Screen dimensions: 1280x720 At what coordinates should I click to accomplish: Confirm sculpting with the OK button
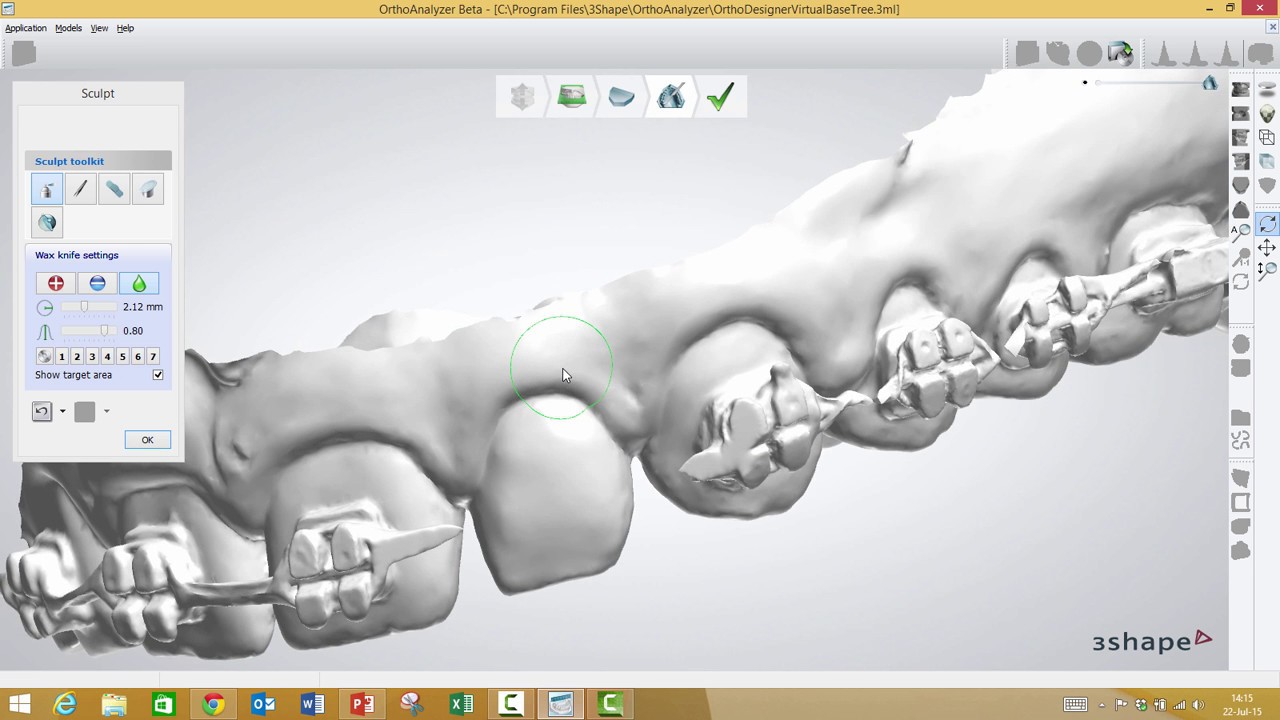point(147,440)
